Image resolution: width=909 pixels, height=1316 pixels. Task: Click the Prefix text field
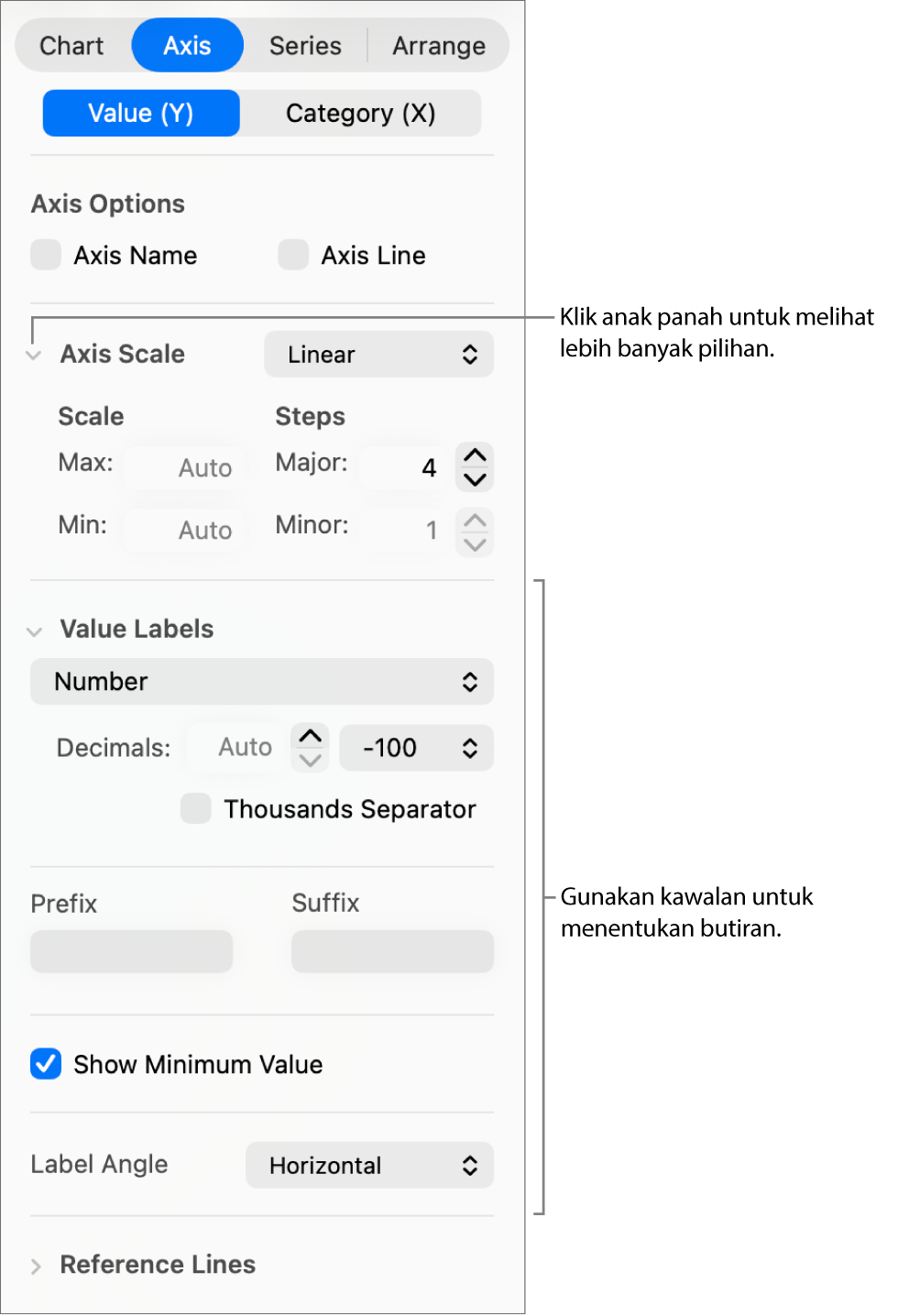pos(131,951)
